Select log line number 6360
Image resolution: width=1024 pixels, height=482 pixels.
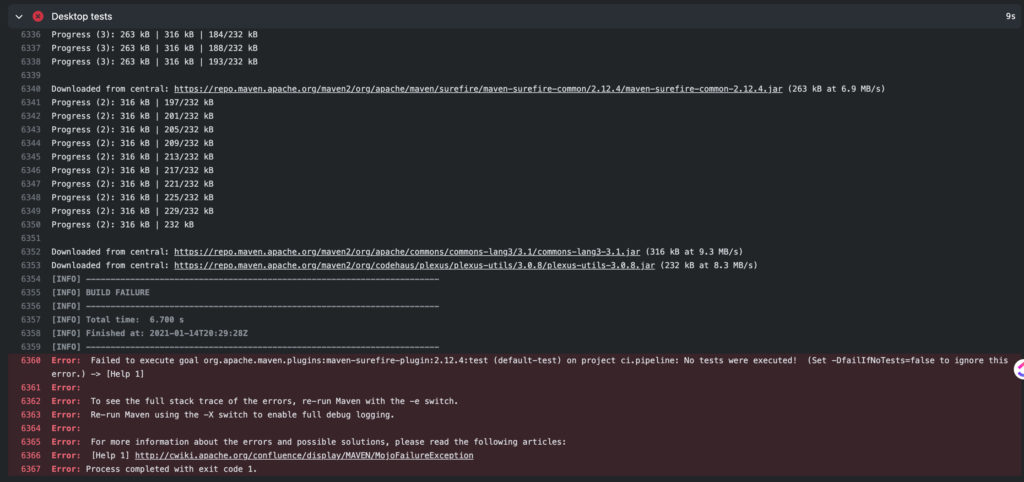click(31, 361)
